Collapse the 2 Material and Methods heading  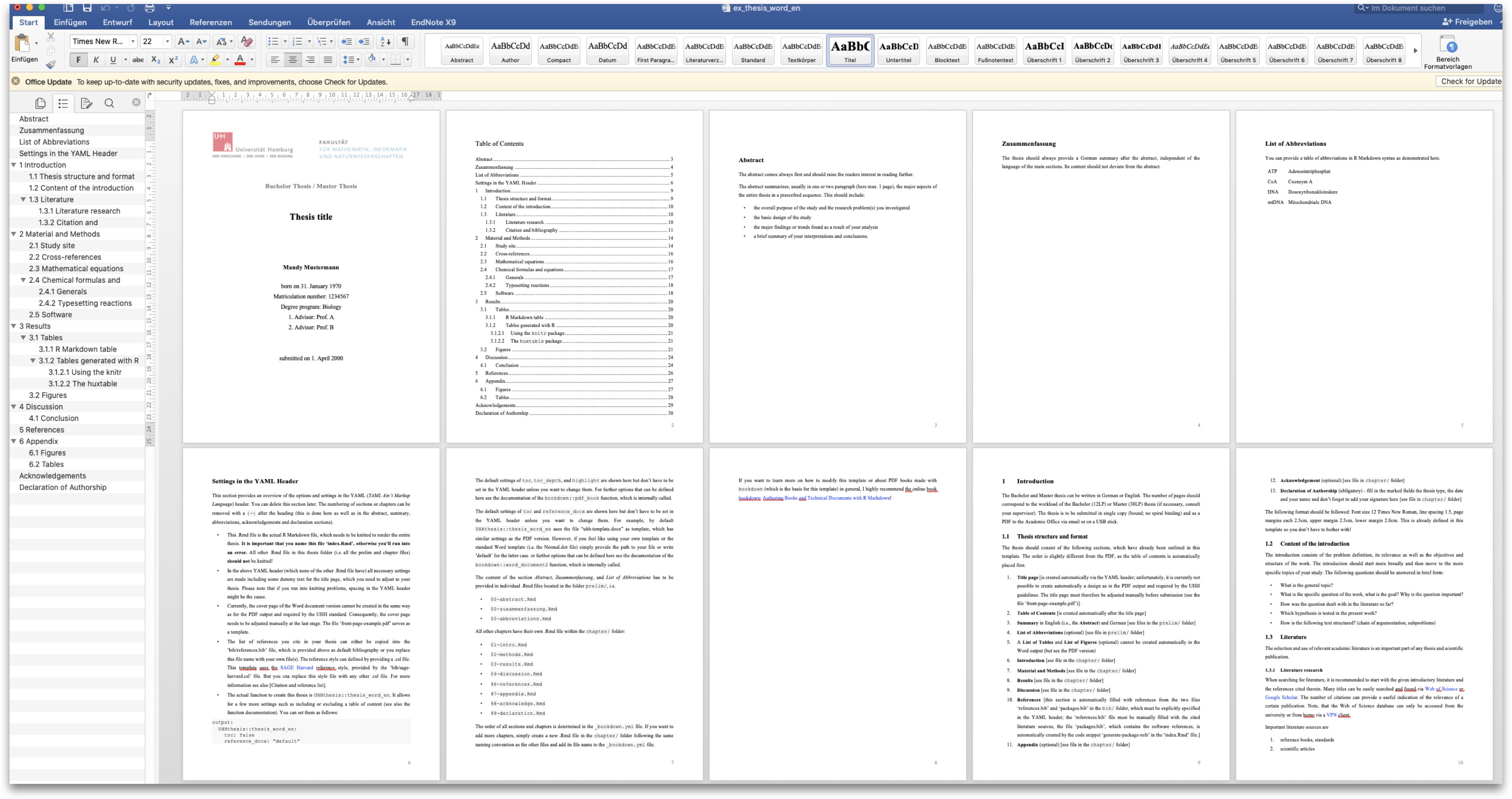point(14,234)
